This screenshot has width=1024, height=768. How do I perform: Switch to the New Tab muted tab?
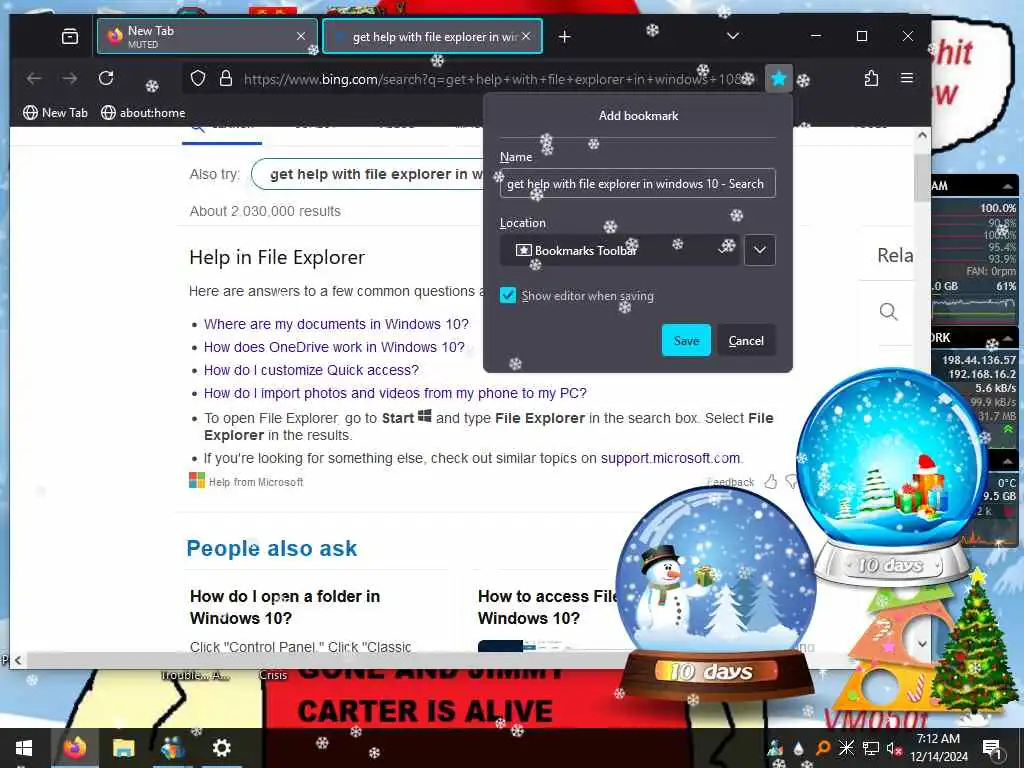click(x=207, y=37)
